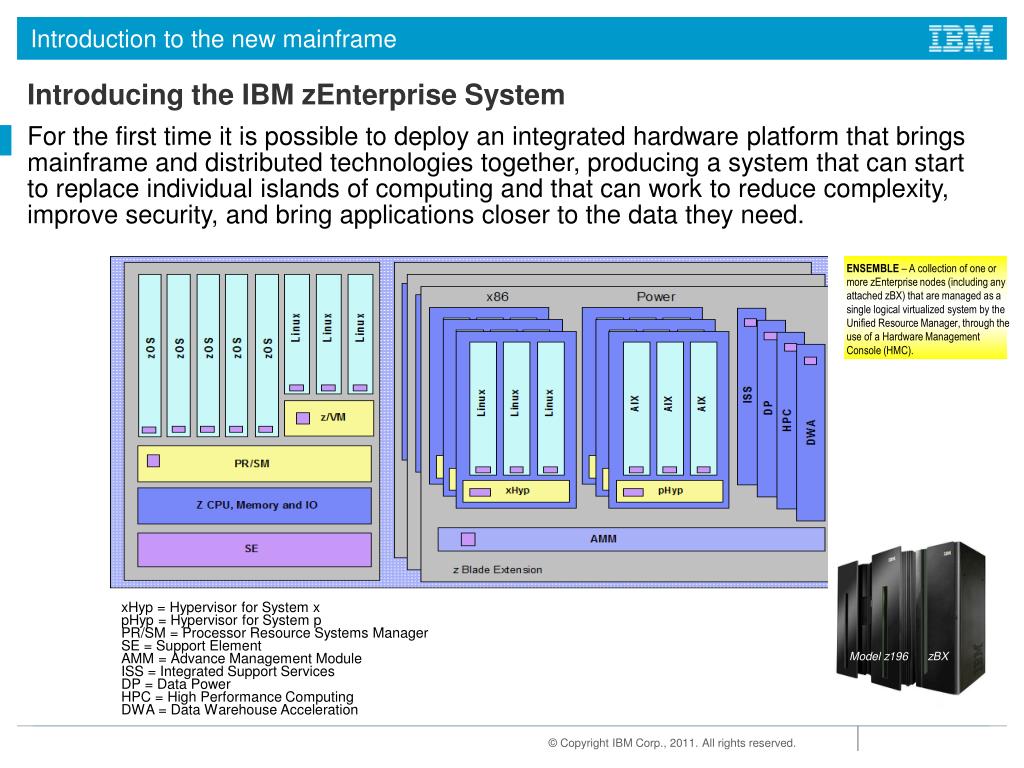Click the purple indicator on the pHyp box
This screenshot has height=768, width=1024.
click(x=633, y=492)
